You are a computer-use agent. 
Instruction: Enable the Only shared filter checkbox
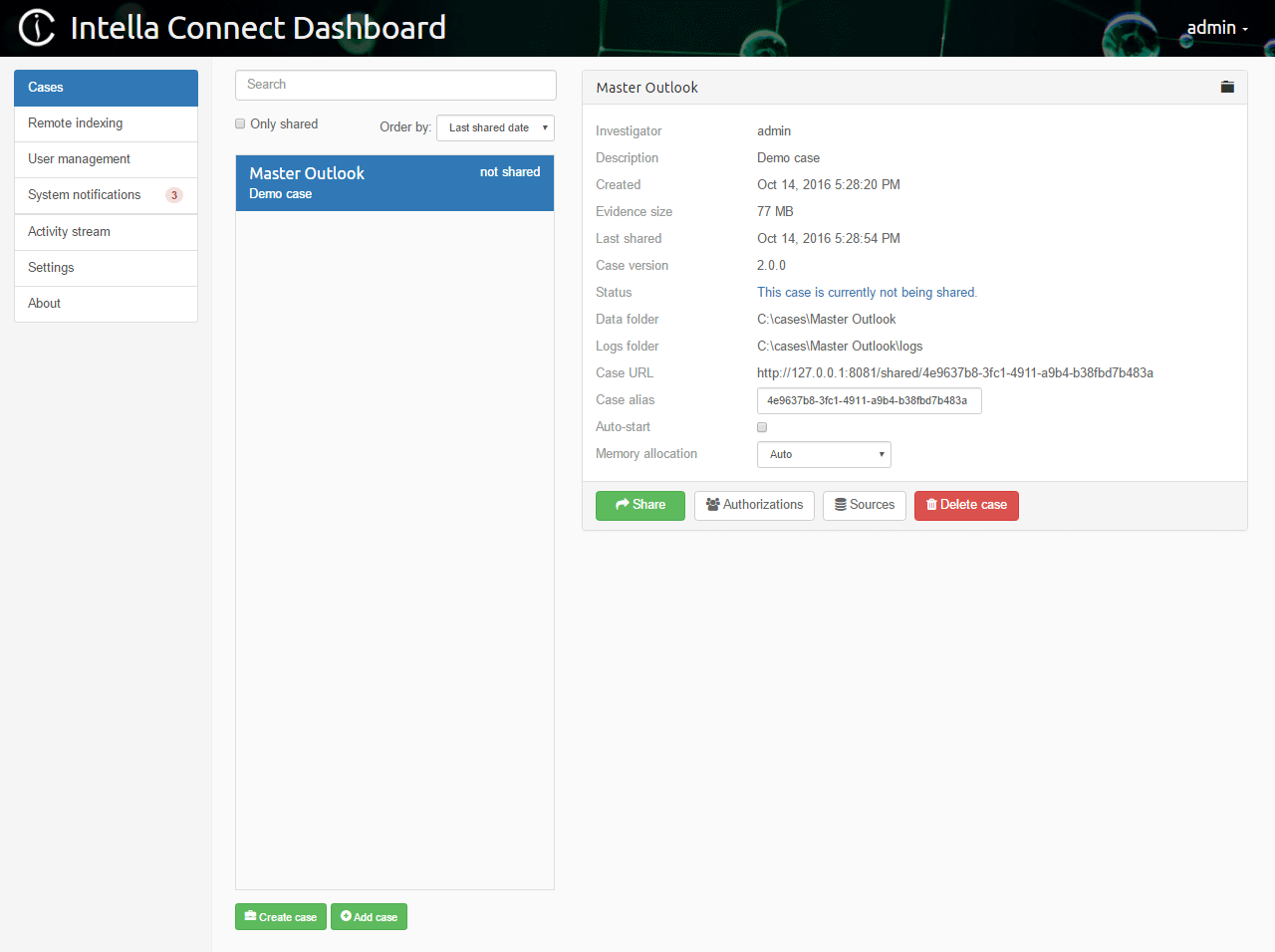[239, 122]
